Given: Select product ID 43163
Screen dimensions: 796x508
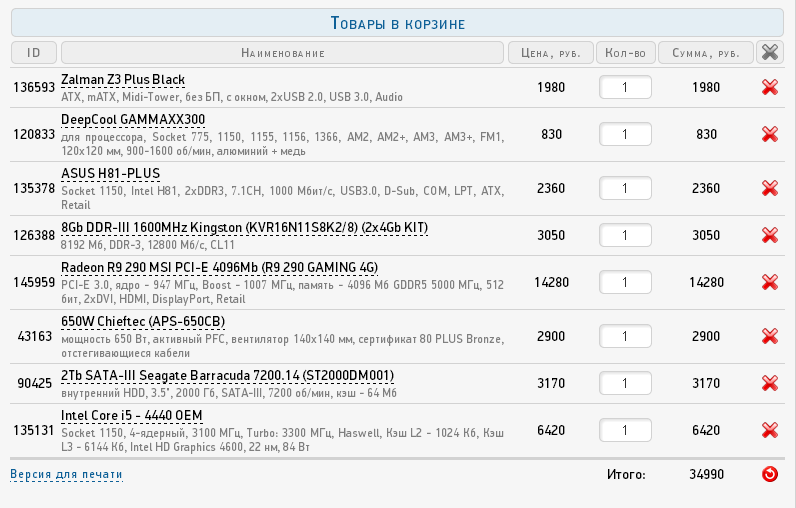Looking at the screenshot, I should (x=35, y=336).
